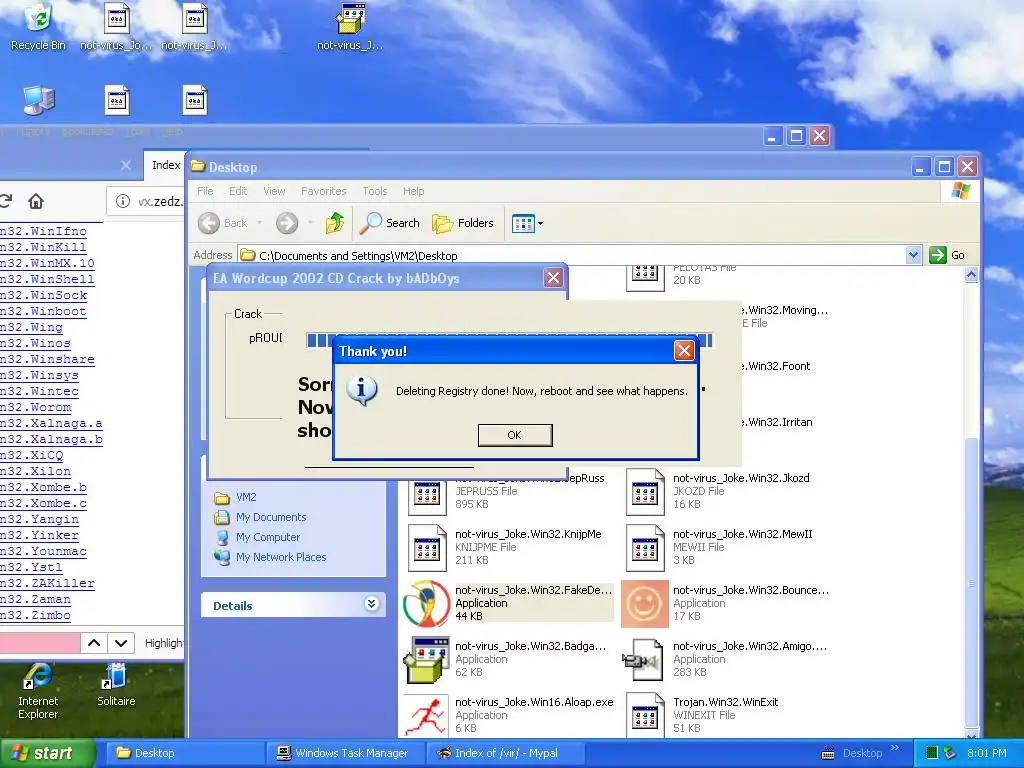Click the Win32.Zimbo link in browser
Screen dimensions: 1024x768
pyautogui.click(x=35, y=615)
